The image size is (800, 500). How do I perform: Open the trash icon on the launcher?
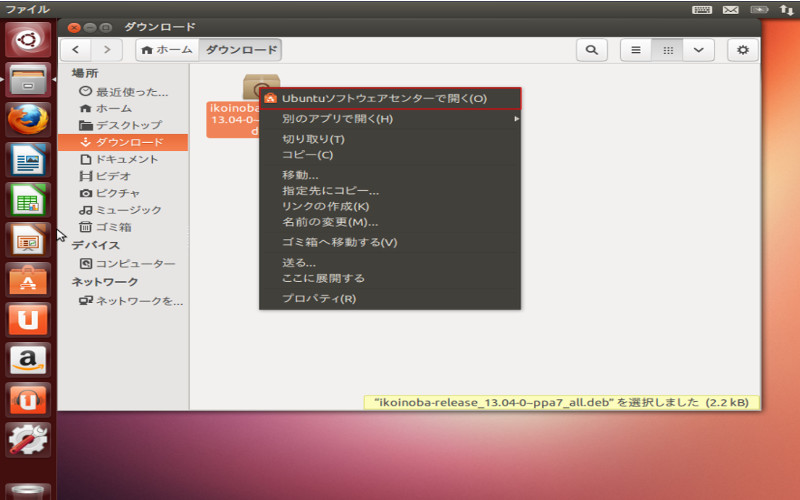[28, 491]
